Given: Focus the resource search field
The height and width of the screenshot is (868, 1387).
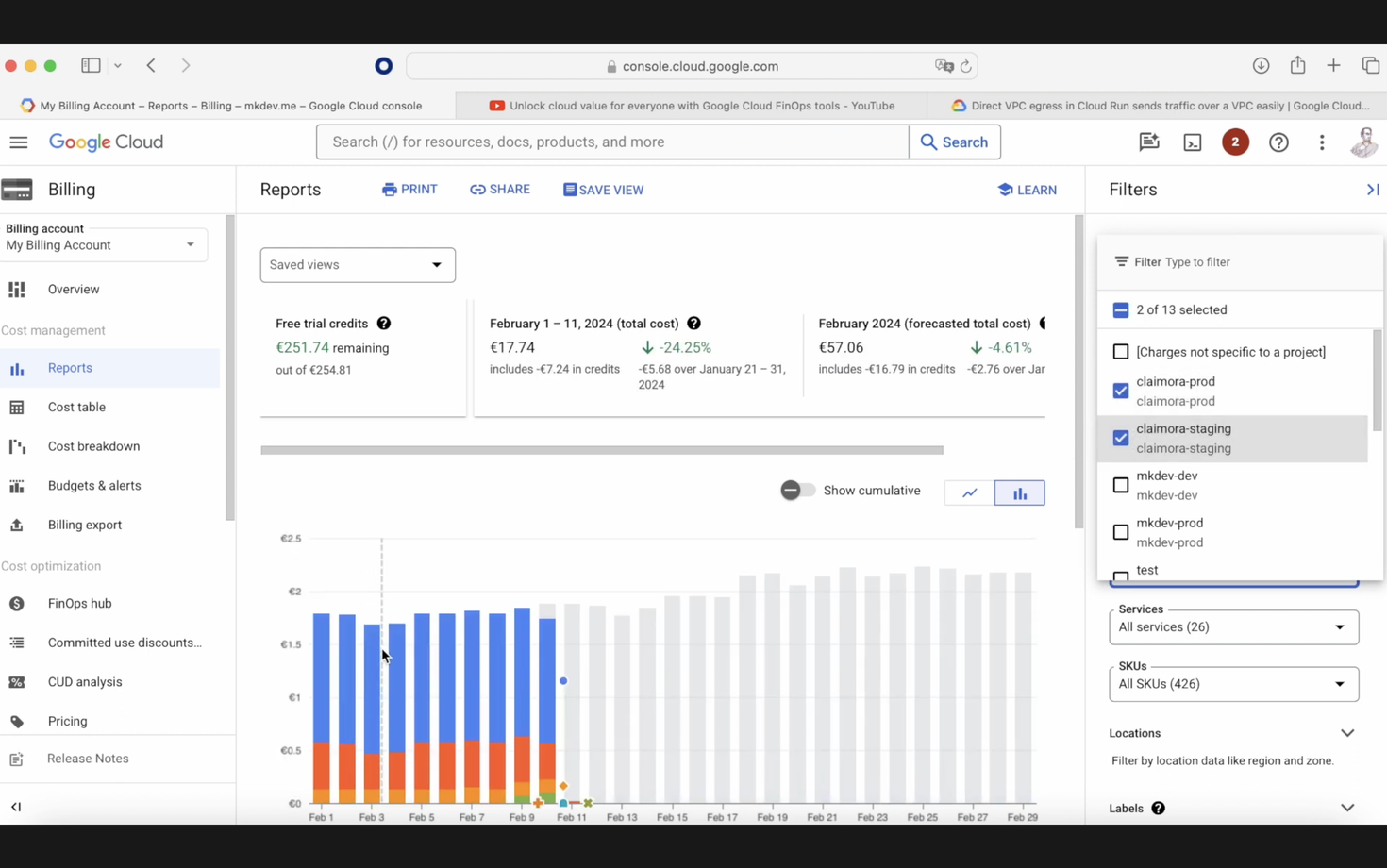Looking at the screenshot, I should tap(612, 142).
